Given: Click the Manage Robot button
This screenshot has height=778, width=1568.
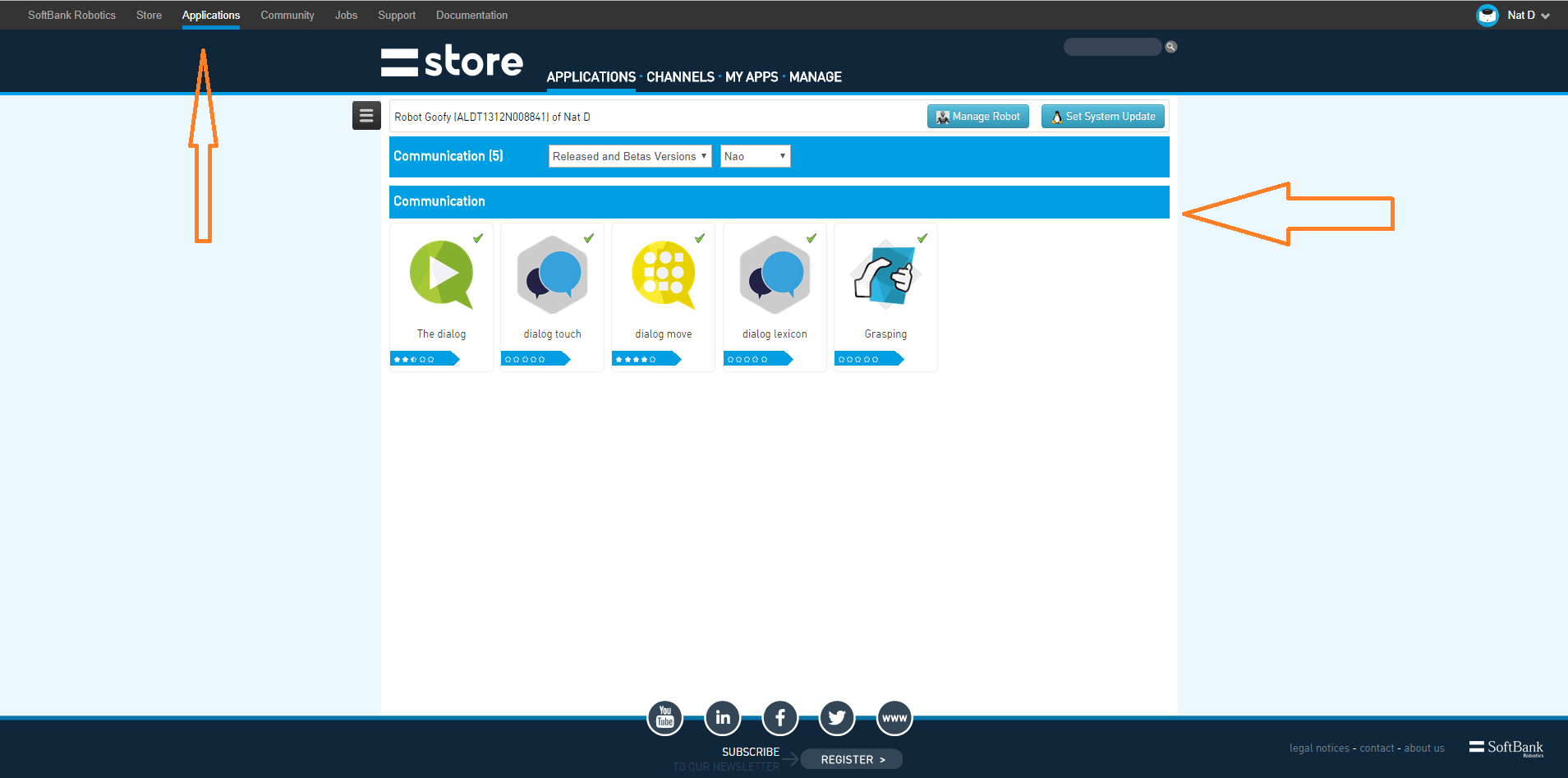Looking at the screenshot, I should click(x=978, y=117).
